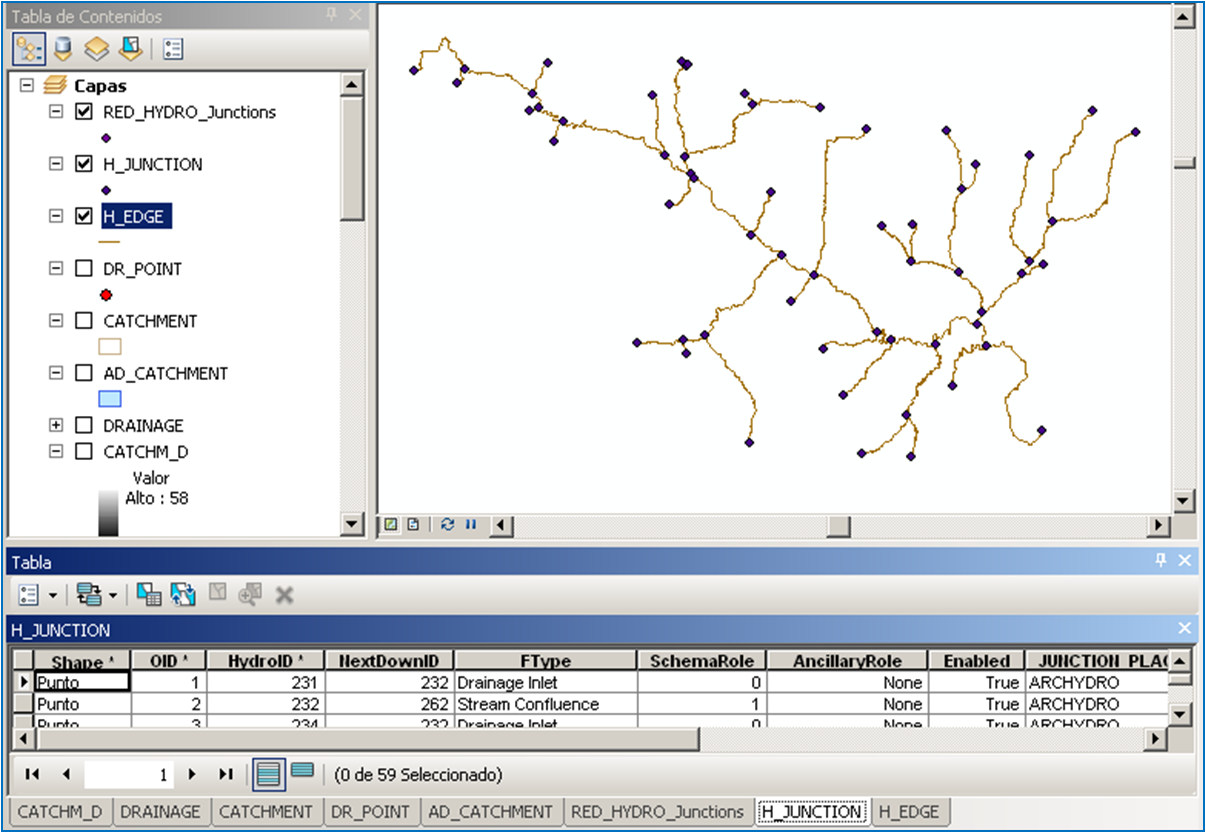1206x833 pixels.
Task: Open Table of Contents Options icon
Action: [173, 48]
